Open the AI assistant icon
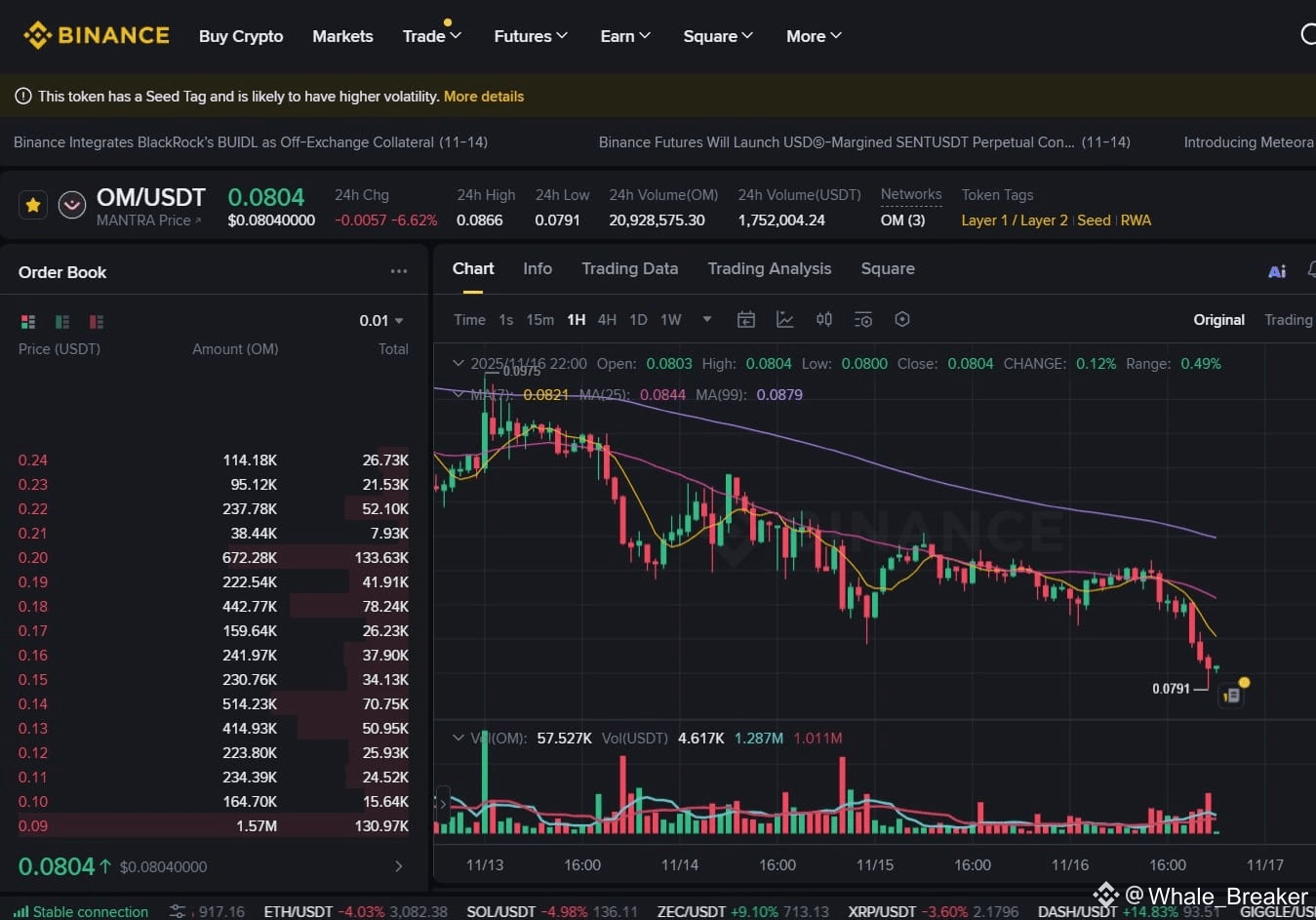The height and width of the screenshot is (920, 1316). pyautogui.click(x=1277, y=271)
